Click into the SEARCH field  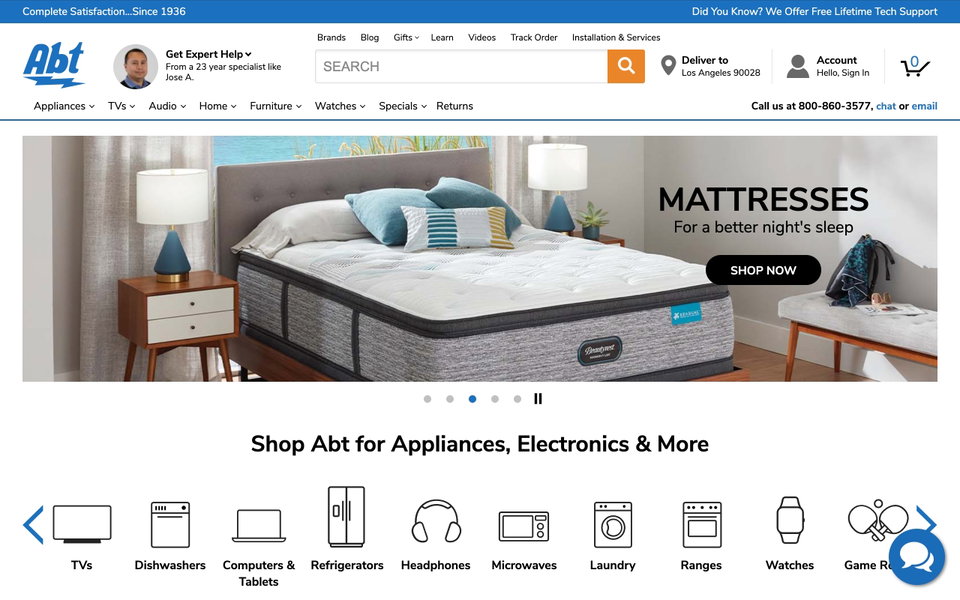click(462, 66)
